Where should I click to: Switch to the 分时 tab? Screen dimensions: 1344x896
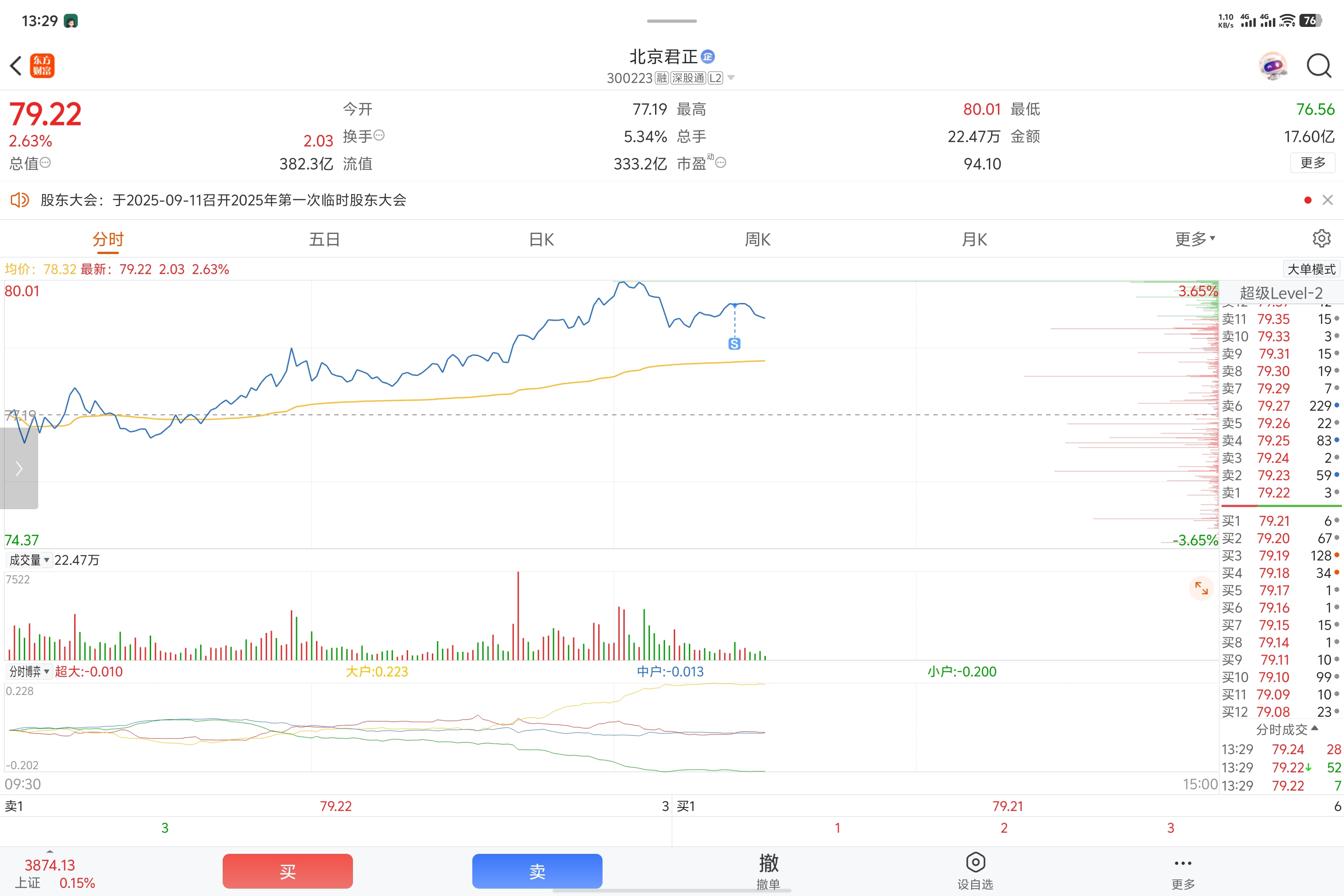108,240
